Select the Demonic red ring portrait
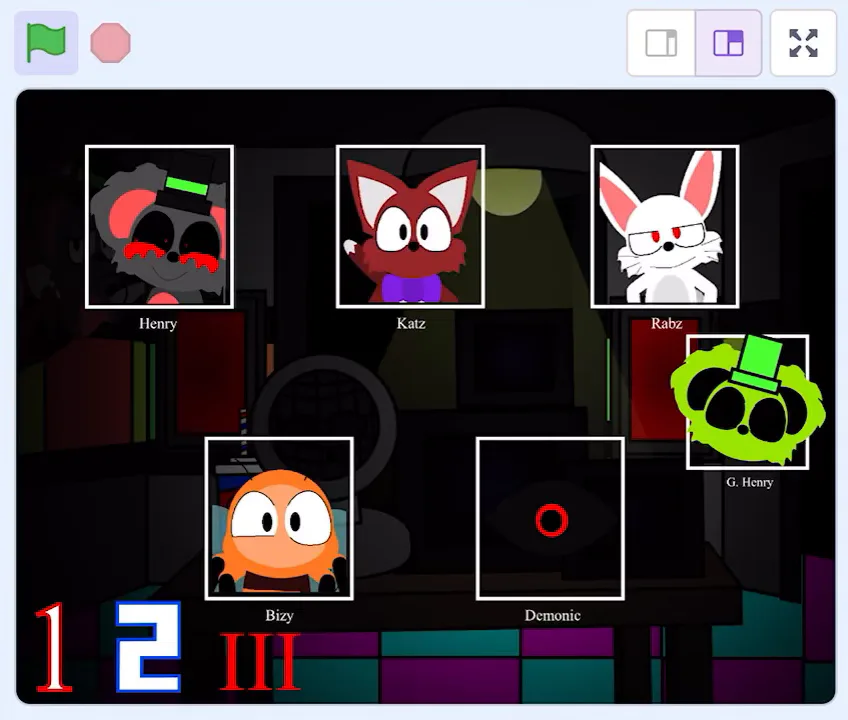Image resolution: width=848 pixels, height=720 pixels. (x=551, y=519)
